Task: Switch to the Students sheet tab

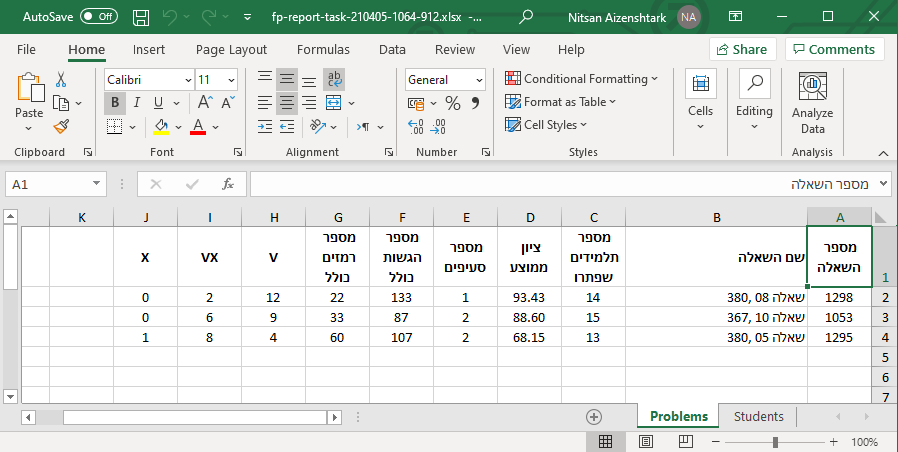Action: (x=758, y=416)
